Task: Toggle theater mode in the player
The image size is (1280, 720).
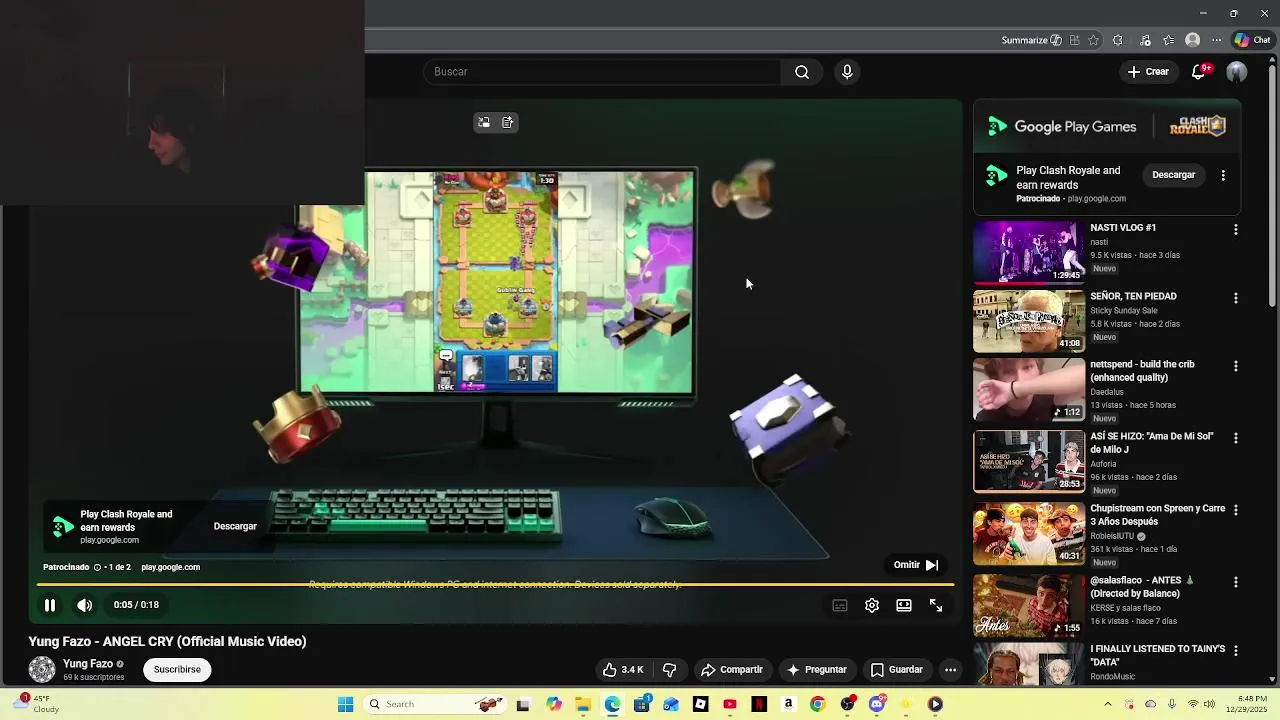Action: [904, 605]
